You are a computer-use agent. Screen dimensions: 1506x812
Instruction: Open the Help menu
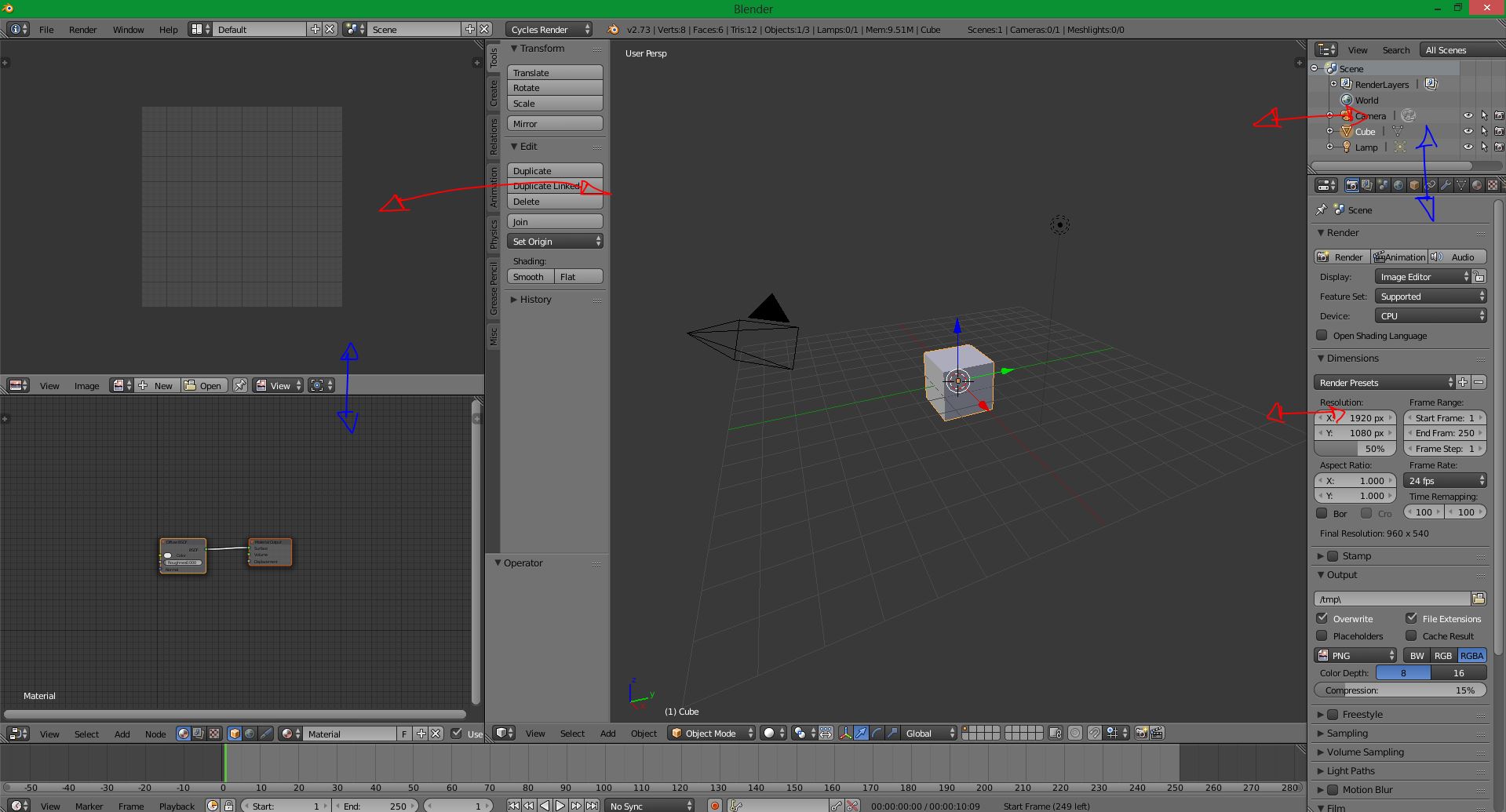coord(169,29)
